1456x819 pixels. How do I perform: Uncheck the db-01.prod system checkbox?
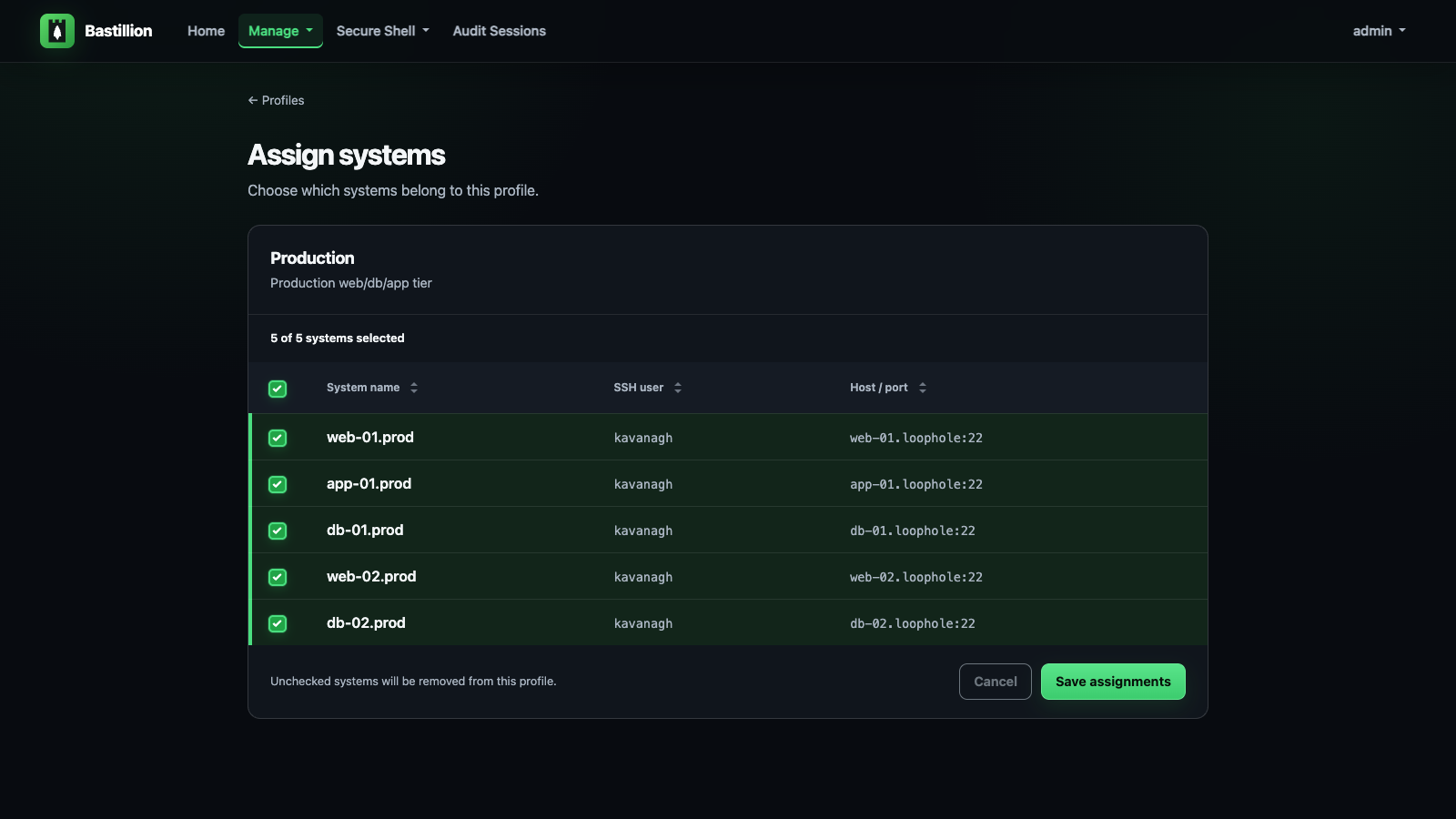pos(278,531)
